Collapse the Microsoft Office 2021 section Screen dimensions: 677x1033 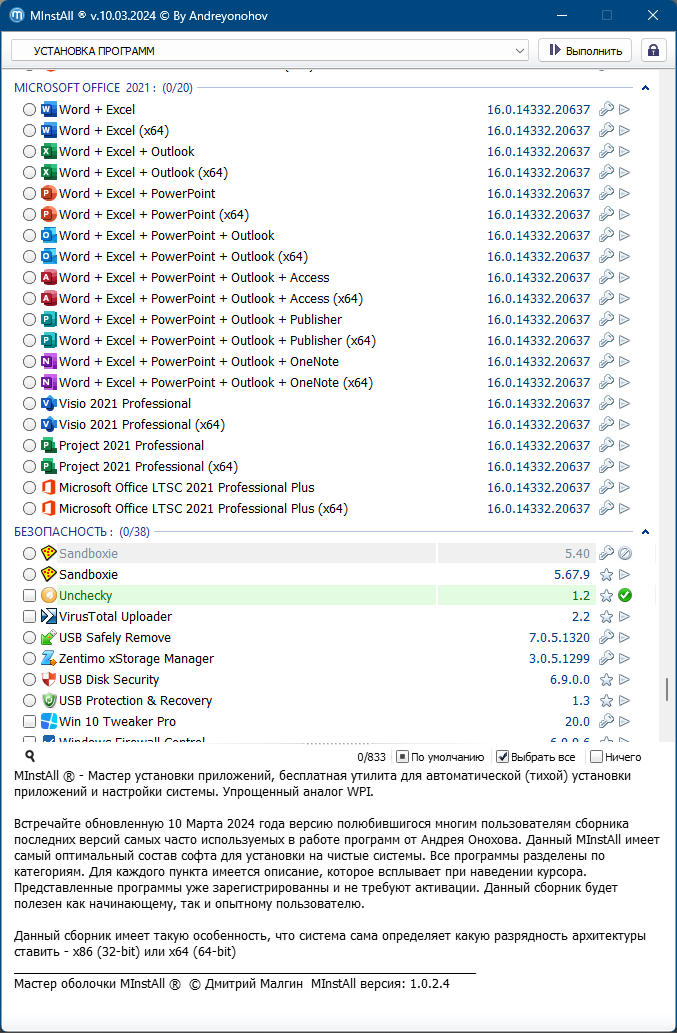646,88
